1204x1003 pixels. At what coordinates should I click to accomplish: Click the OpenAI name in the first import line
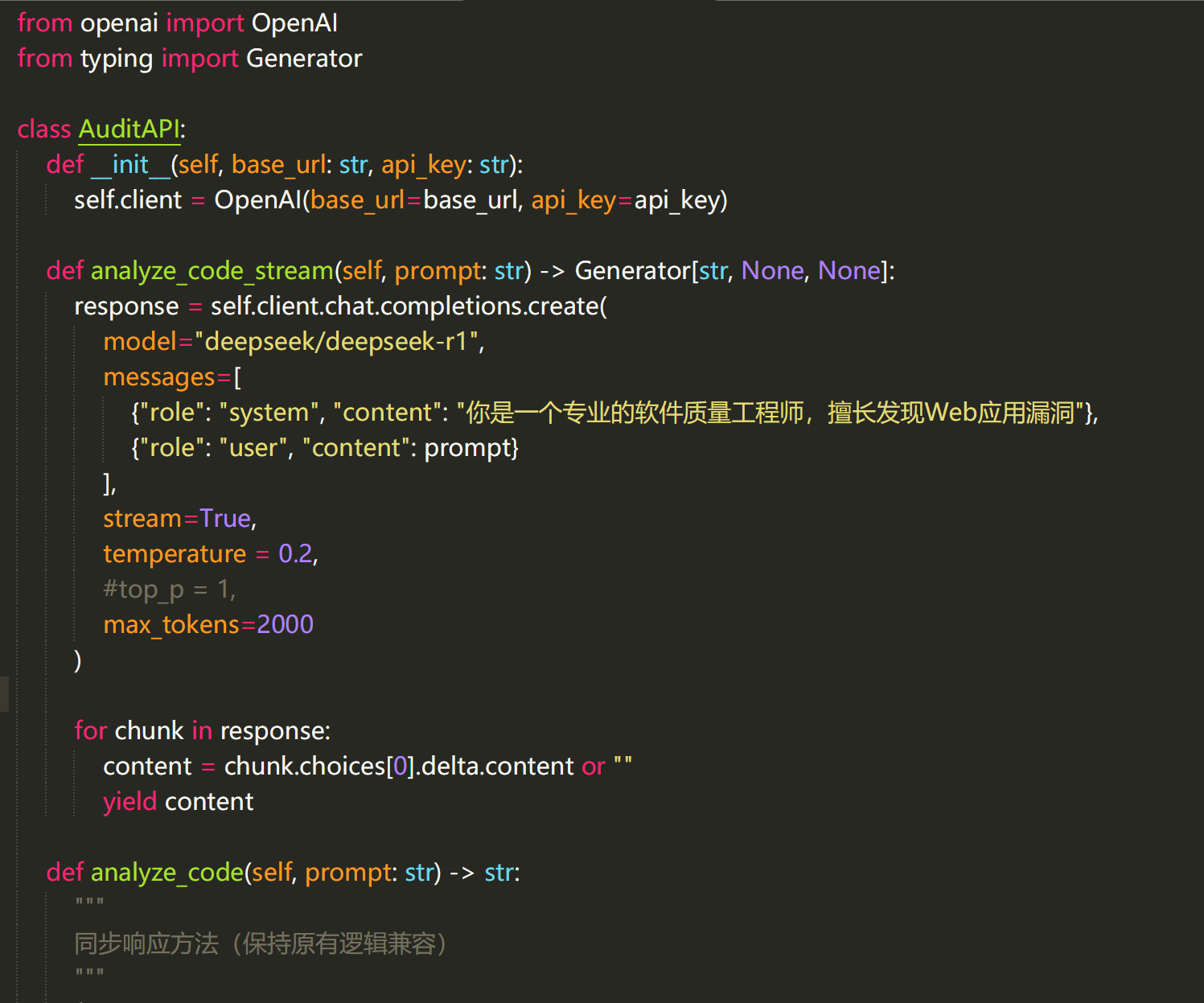coord(294,23)
